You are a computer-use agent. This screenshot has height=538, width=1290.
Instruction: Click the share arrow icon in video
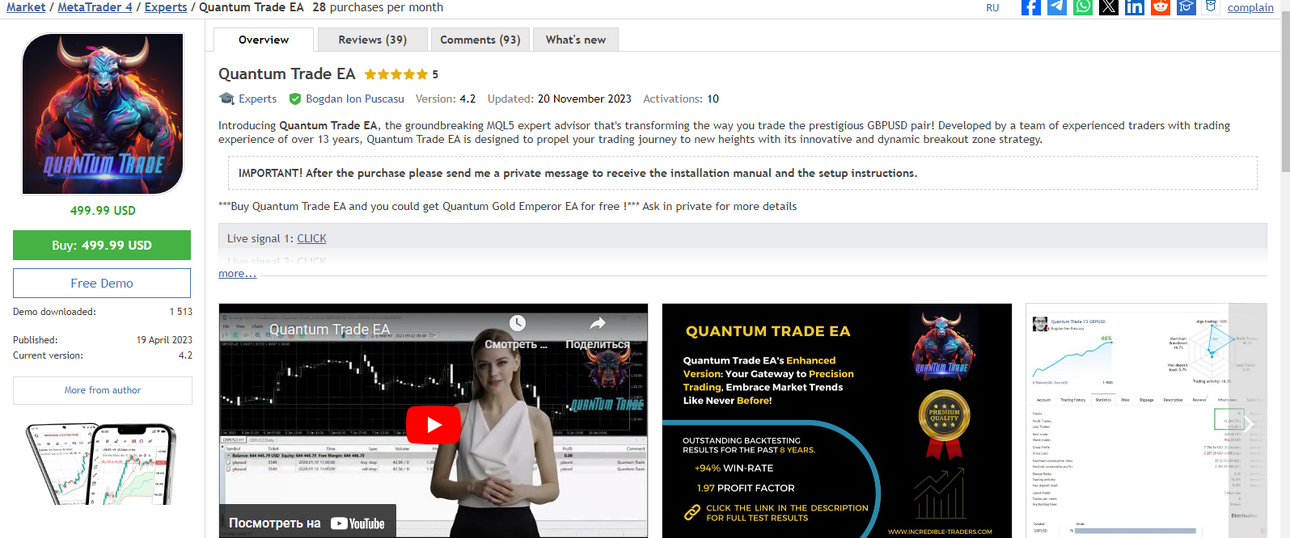coord(598,323)
